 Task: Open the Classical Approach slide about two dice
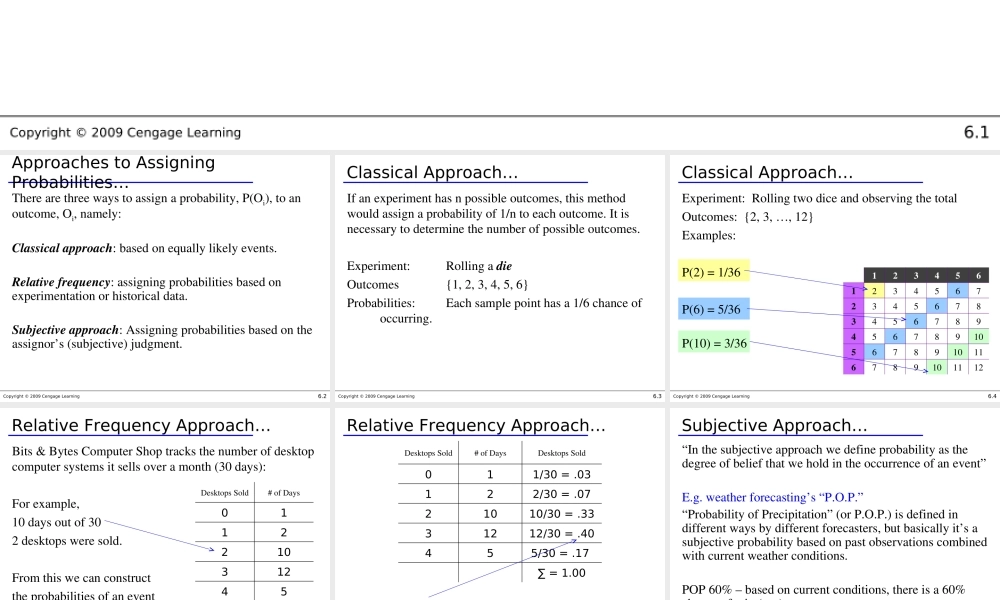coord(767,173)
